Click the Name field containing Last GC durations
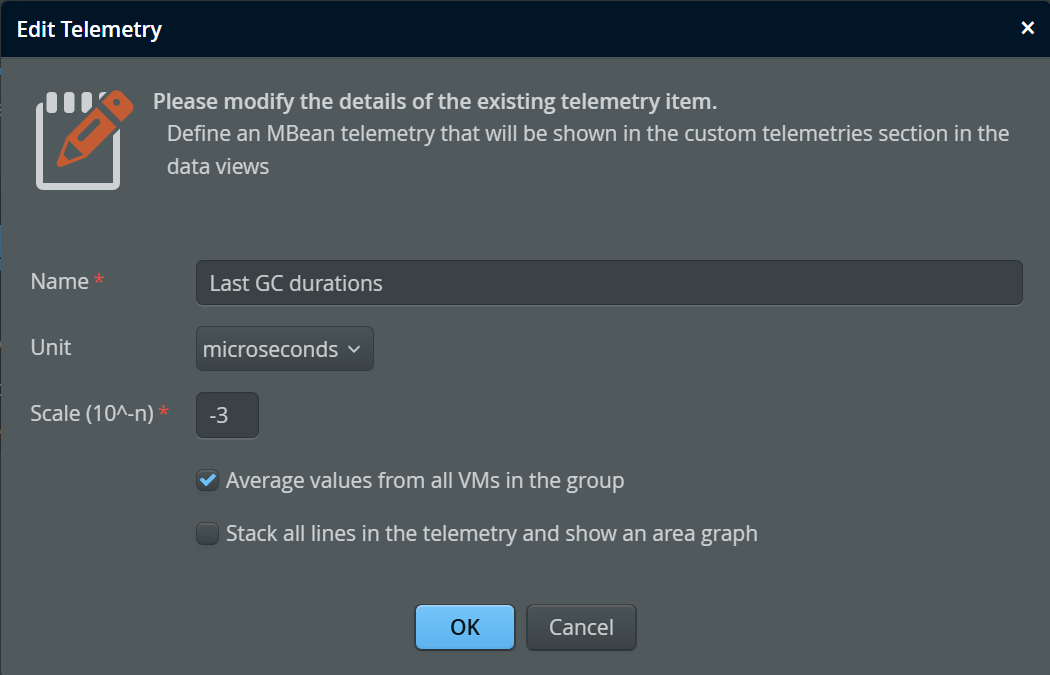The image size is (1050, 675). tap(609, 283)
